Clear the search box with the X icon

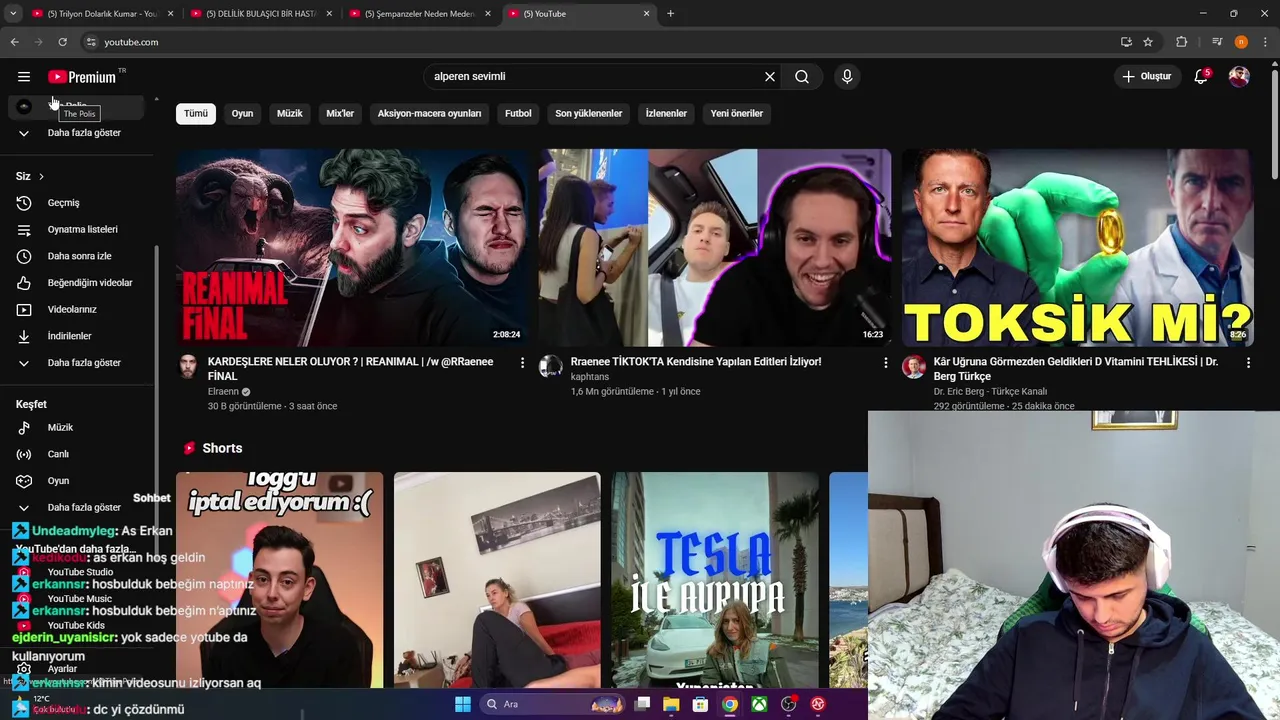pyautogui.click(x=770, y=77)
